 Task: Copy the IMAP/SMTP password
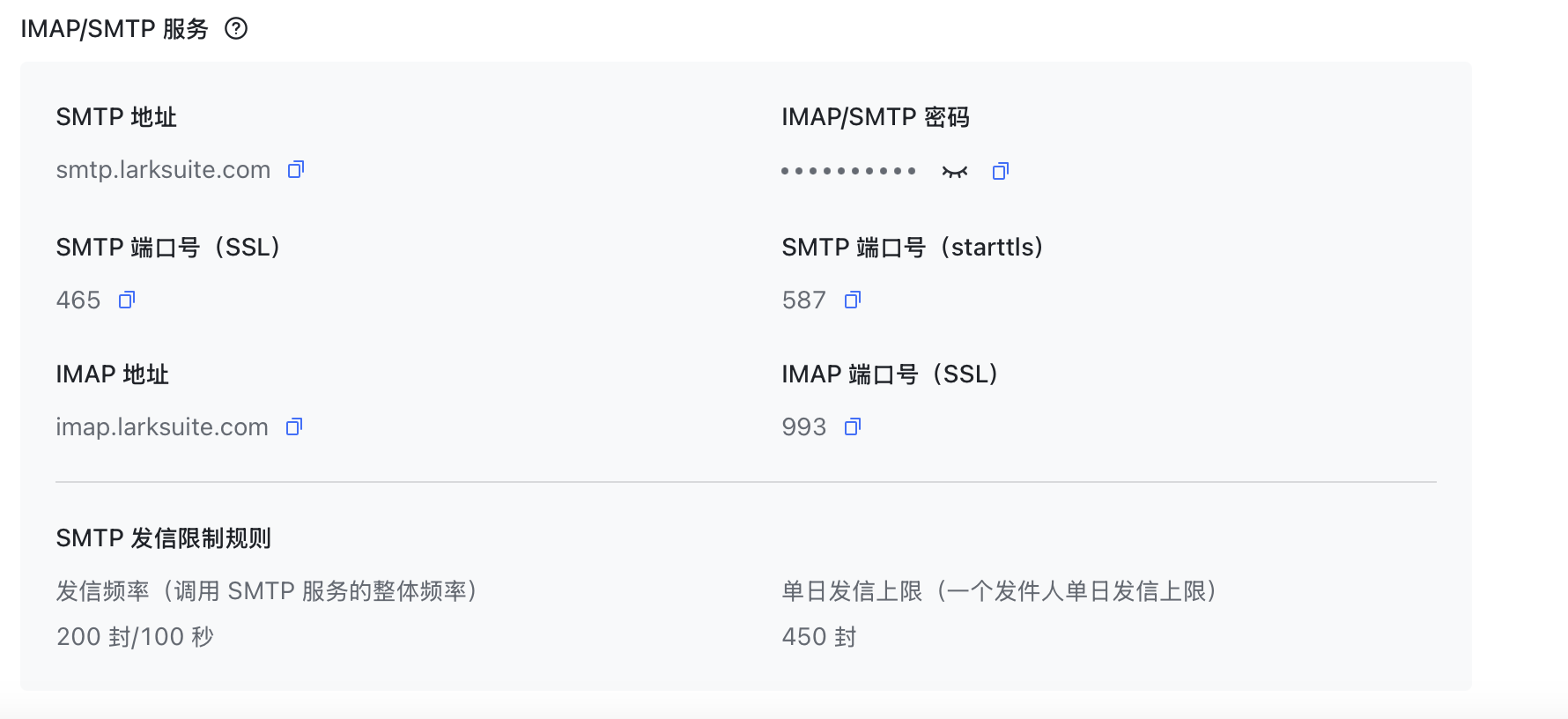(1001, 171)
